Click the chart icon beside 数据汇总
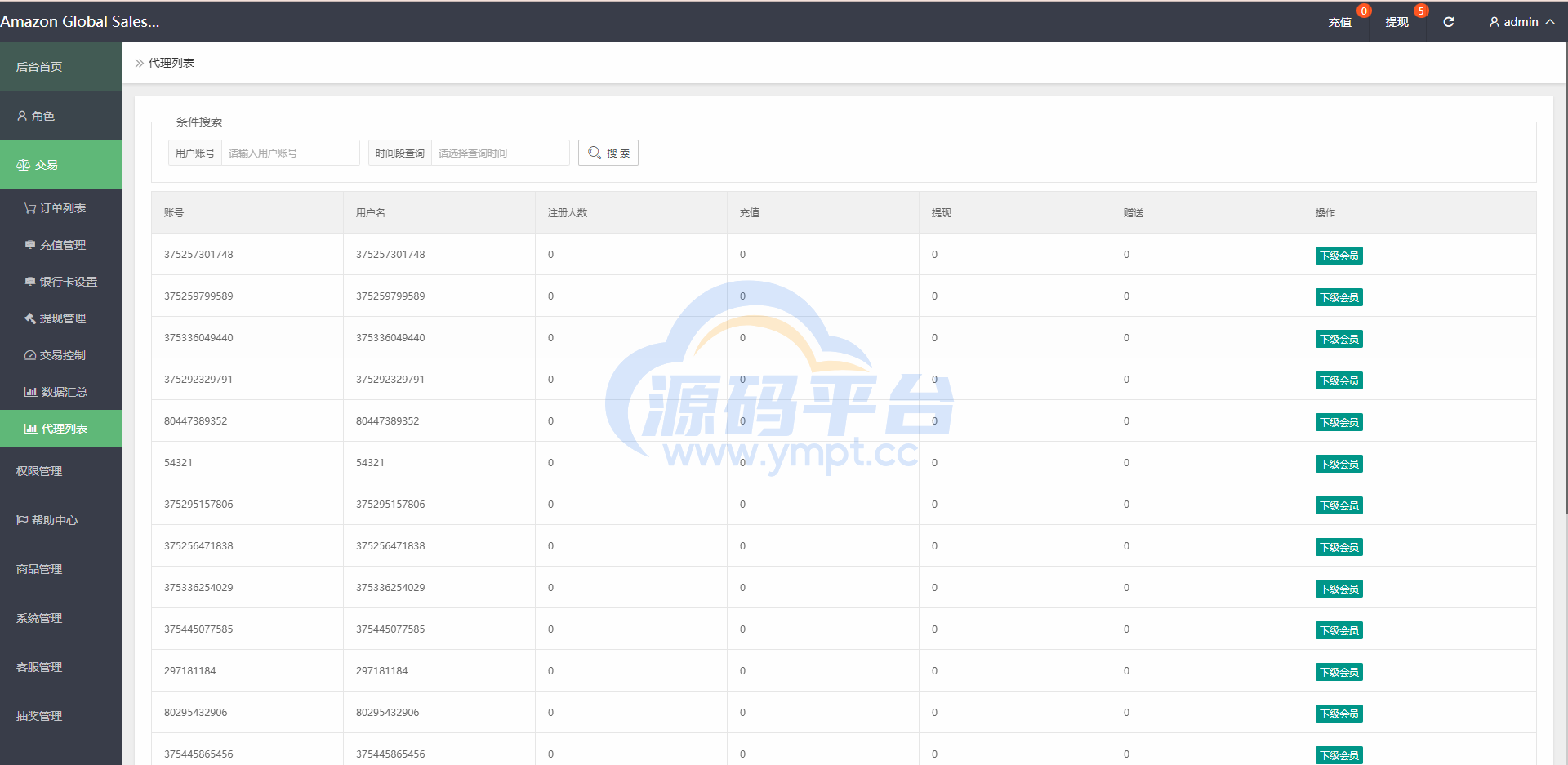 pos(30,392)
